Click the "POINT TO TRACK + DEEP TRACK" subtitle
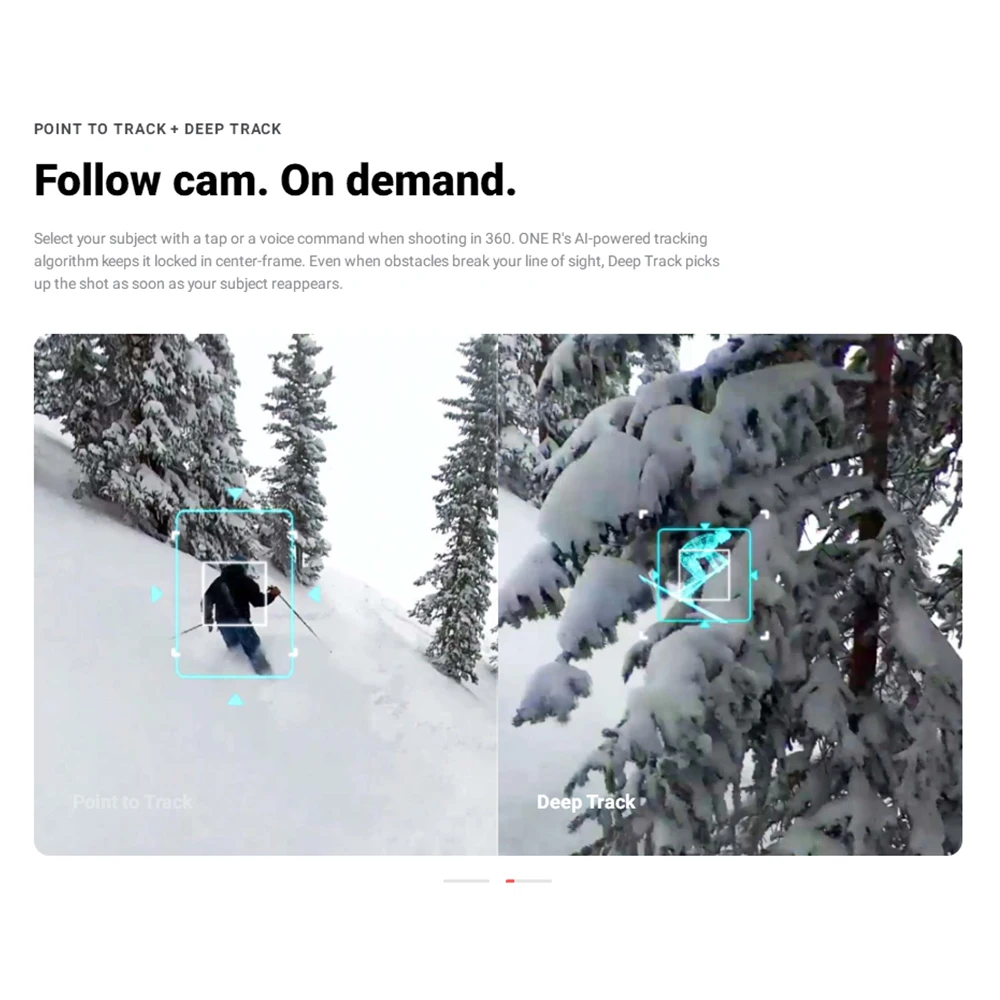 pyautogui.click(x=158, y=129)
